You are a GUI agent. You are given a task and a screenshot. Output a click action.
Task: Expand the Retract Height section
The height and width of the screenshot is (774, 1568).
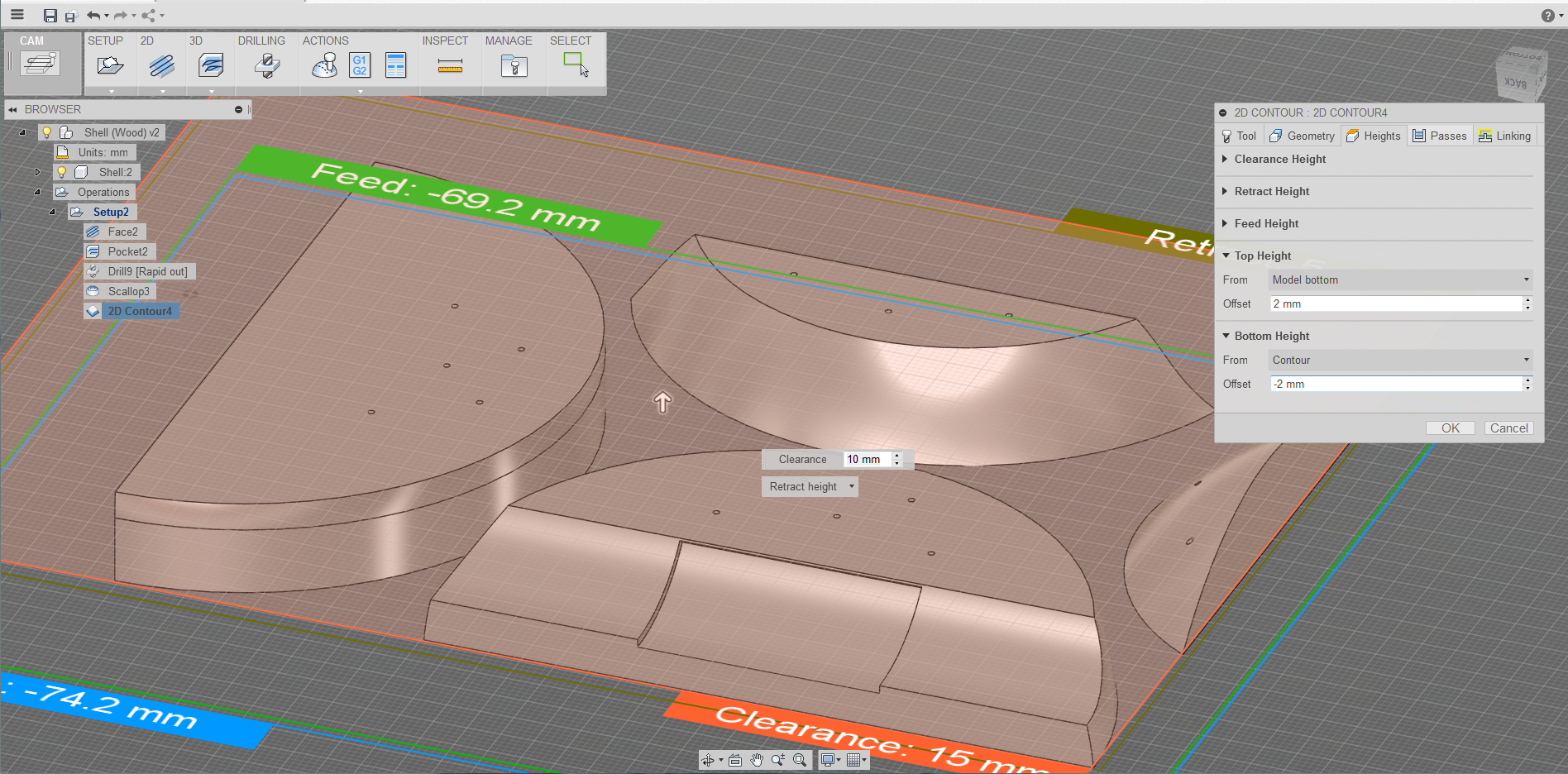coord(1225,191)
